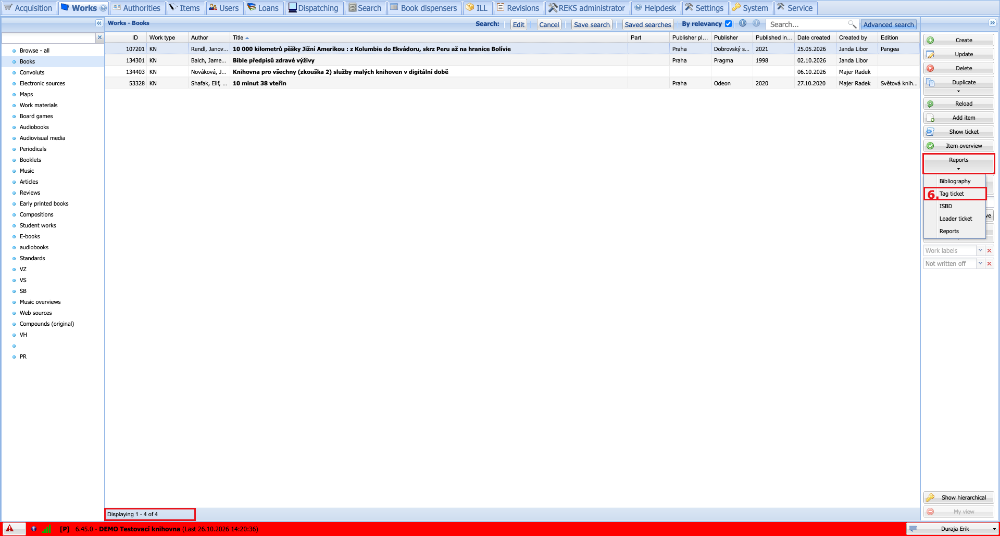Open the Helpdesk tab
The height and width of the screenshot is (536, 1000).
click(x=655, y=8)
